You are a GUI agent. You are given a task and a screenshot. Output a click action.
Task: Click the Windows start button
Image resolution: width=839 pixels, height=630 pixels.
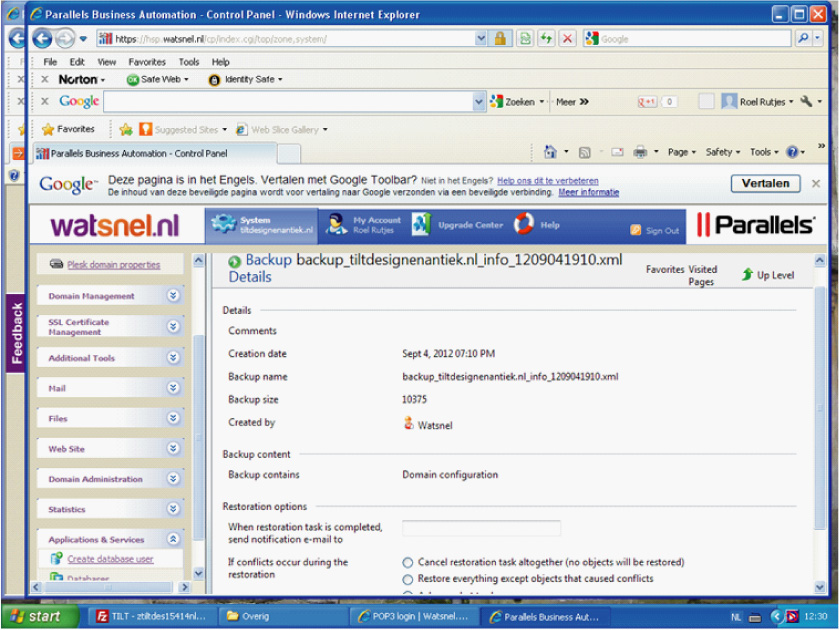click(x=41, y=616)
